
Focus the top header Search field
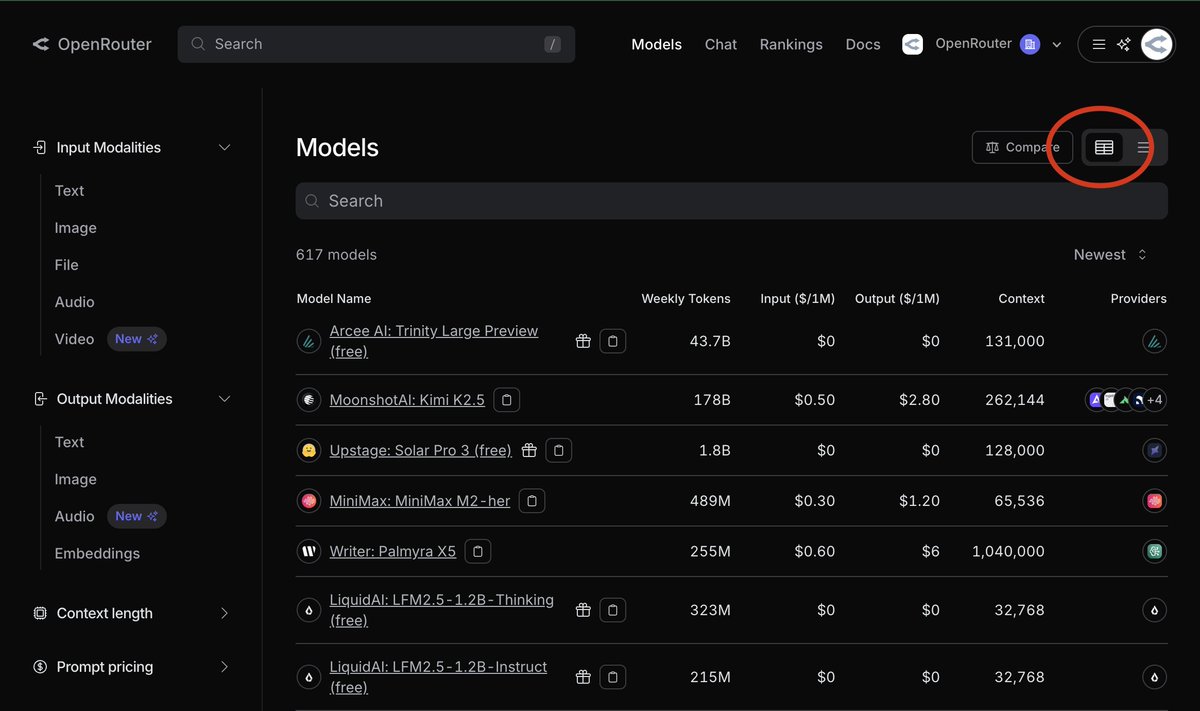tap(376, 44)
